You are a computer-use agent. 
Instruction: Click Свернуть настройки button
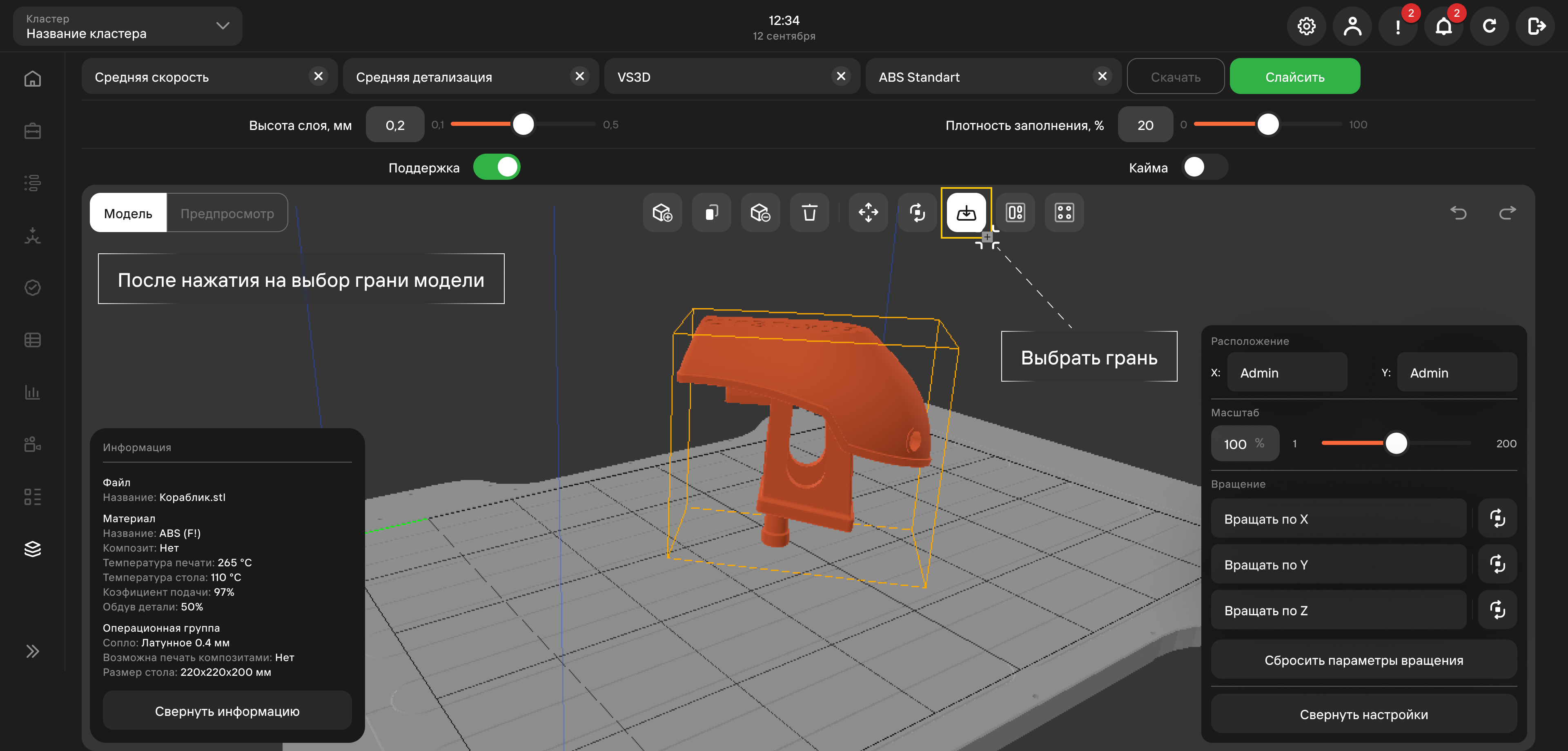(1363, 714)
